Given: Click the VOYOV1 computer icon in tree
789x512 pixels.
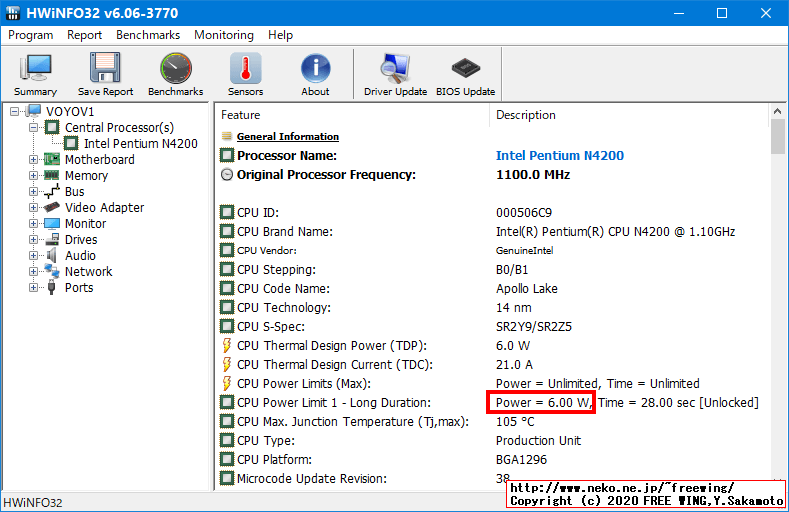Looking at the screenshot, I should point(34,111).
